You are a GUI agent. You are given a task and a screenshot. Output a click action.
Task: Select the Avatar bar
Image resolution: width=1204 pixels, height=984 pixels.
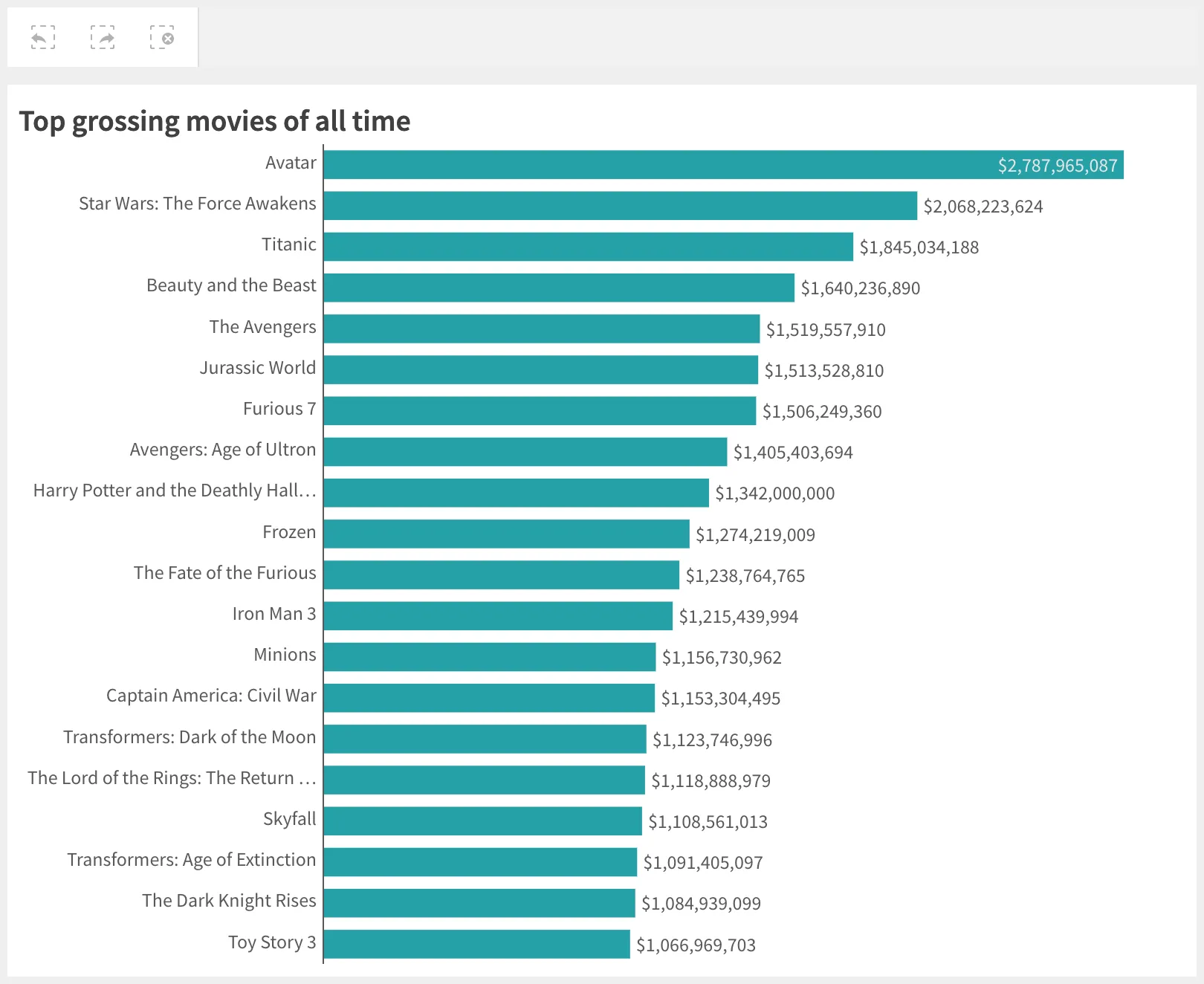click(x=669, y=163)
